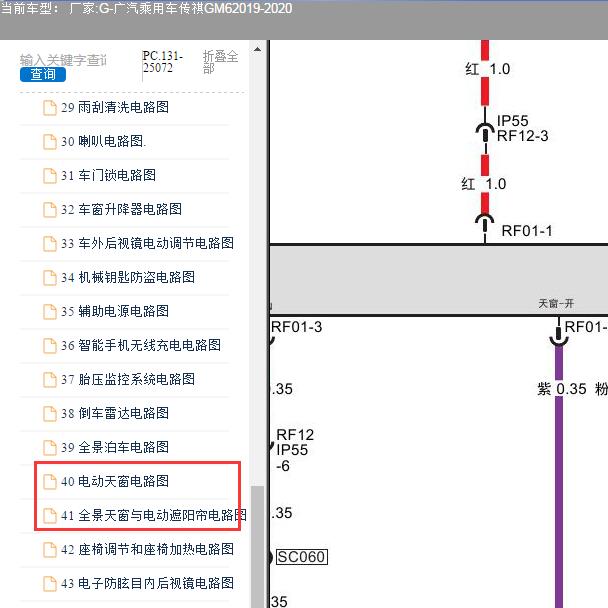Click document icon beside 37 胎压监控系统电路图
The height and width of the screenshot is (608, 608).
point(50,380)
